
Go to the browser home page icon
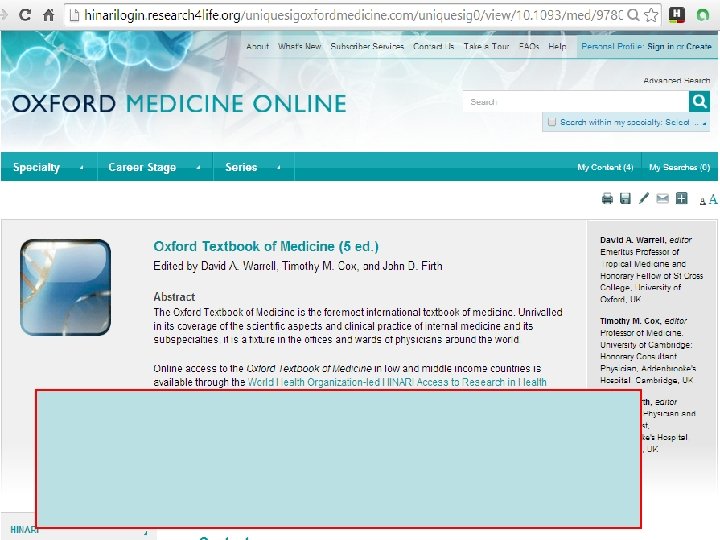pos(49,15)
